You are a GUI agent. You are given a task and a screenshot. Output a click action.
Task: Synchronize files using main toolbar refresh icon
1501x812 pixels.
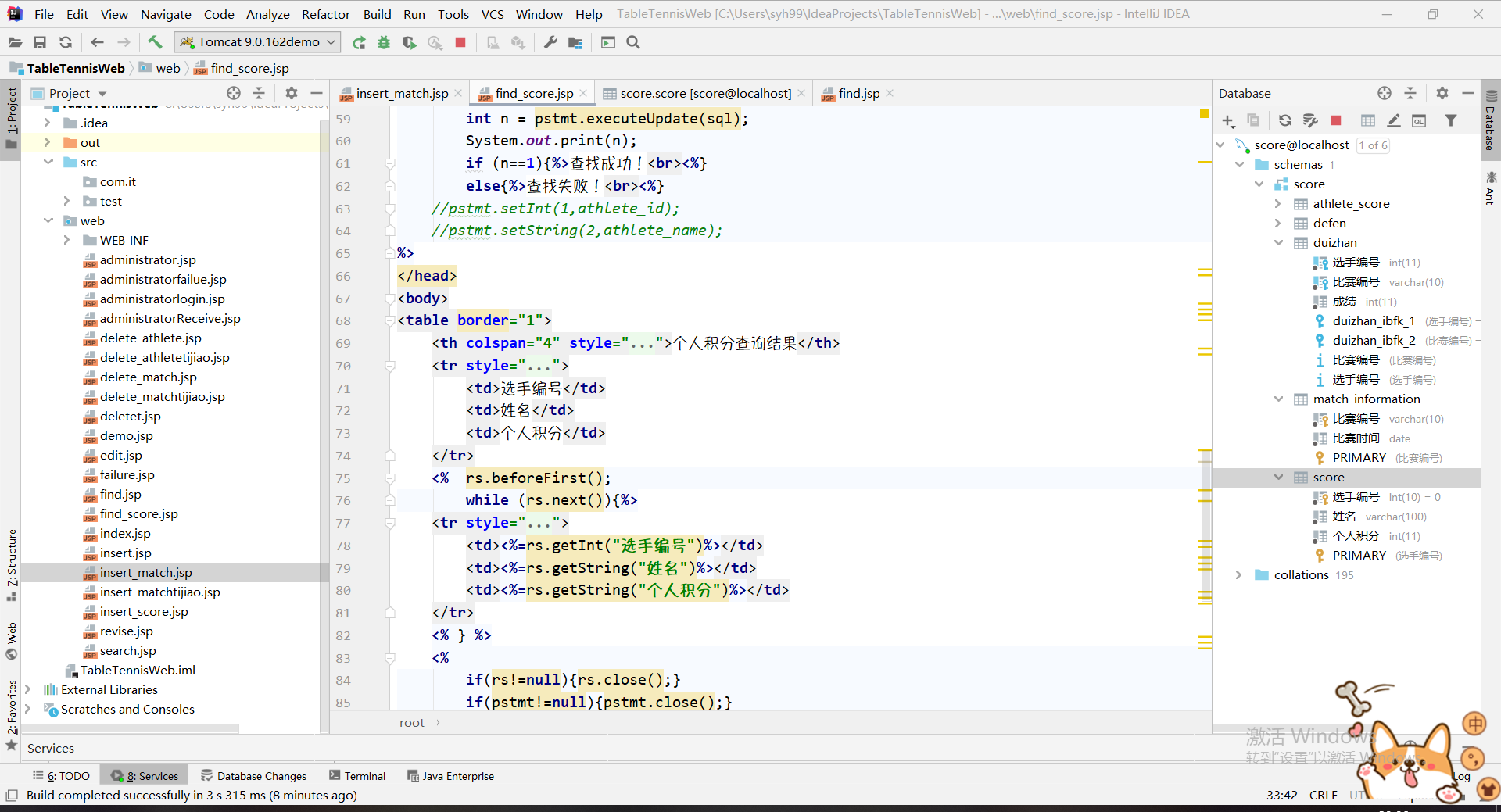66,42
